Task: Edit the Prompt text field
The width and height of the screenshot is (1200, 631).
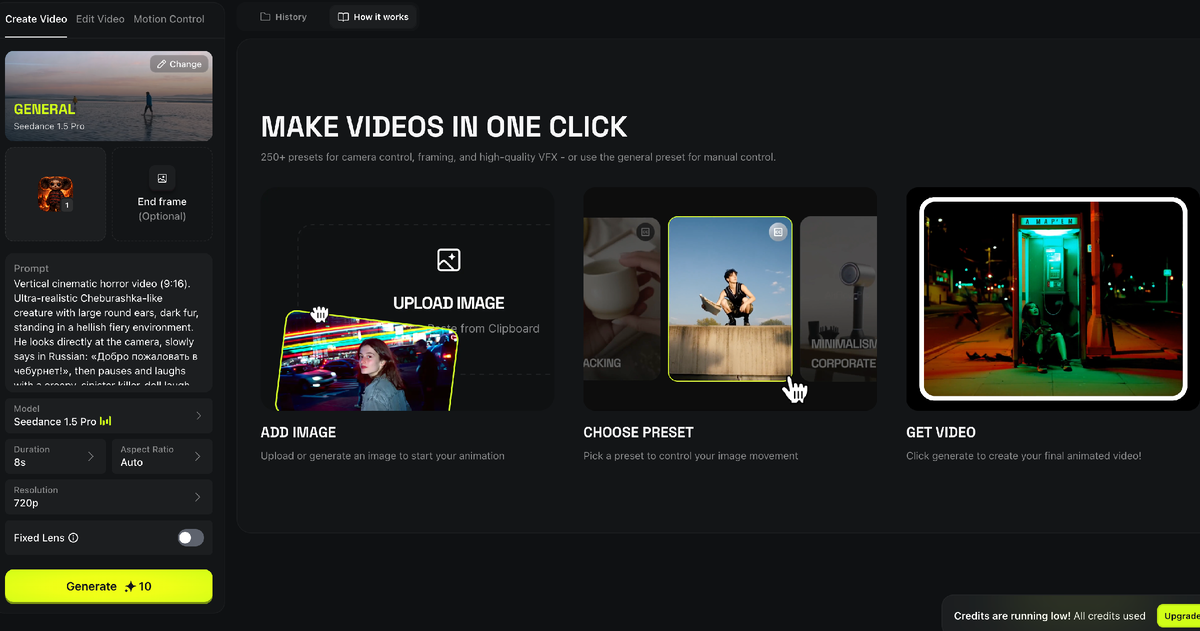Action: point(109,323)
